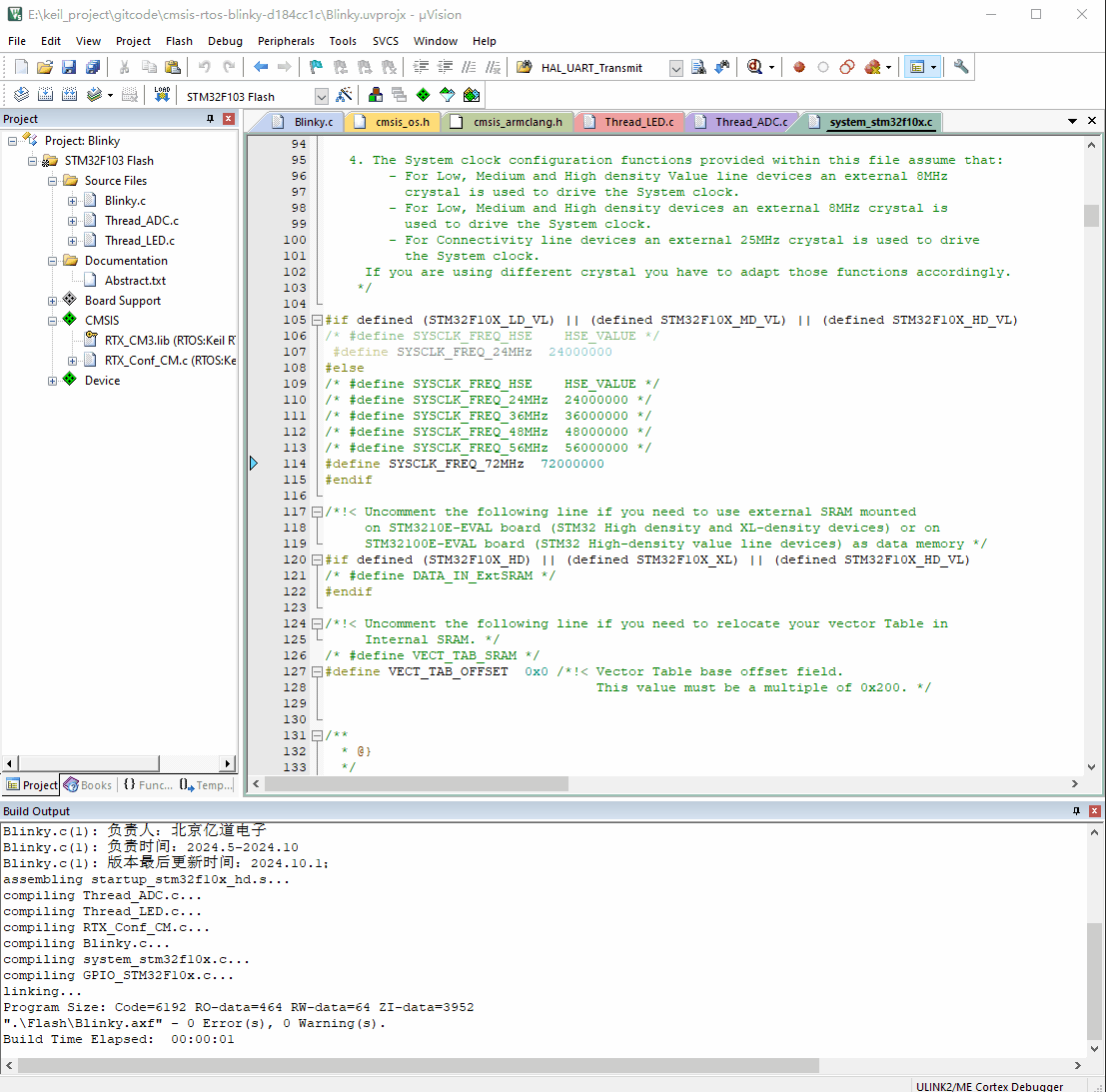Collapse the Source Files folder
The image size is (1106, 1092).
[53, 181]
